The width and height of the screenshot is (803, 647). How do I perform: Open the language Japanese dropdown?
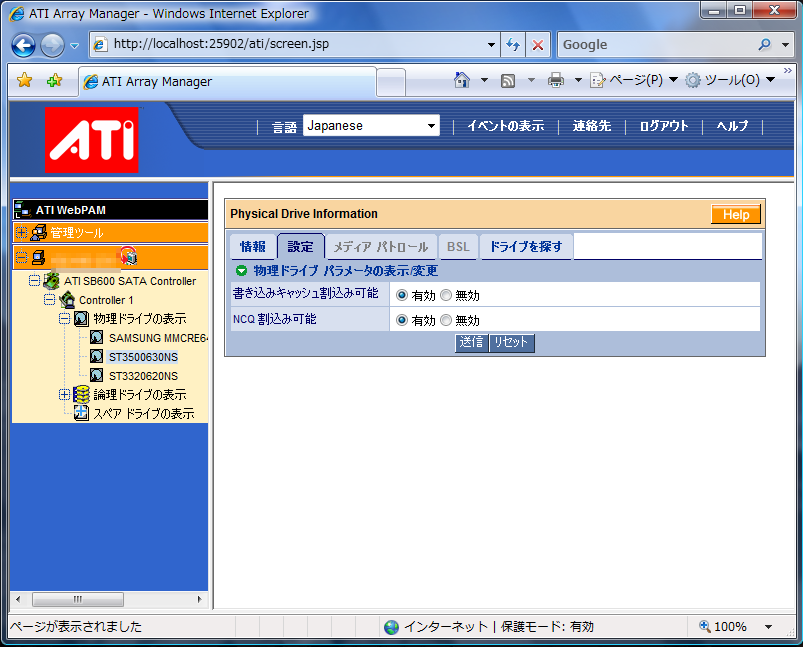click(371, 126)
